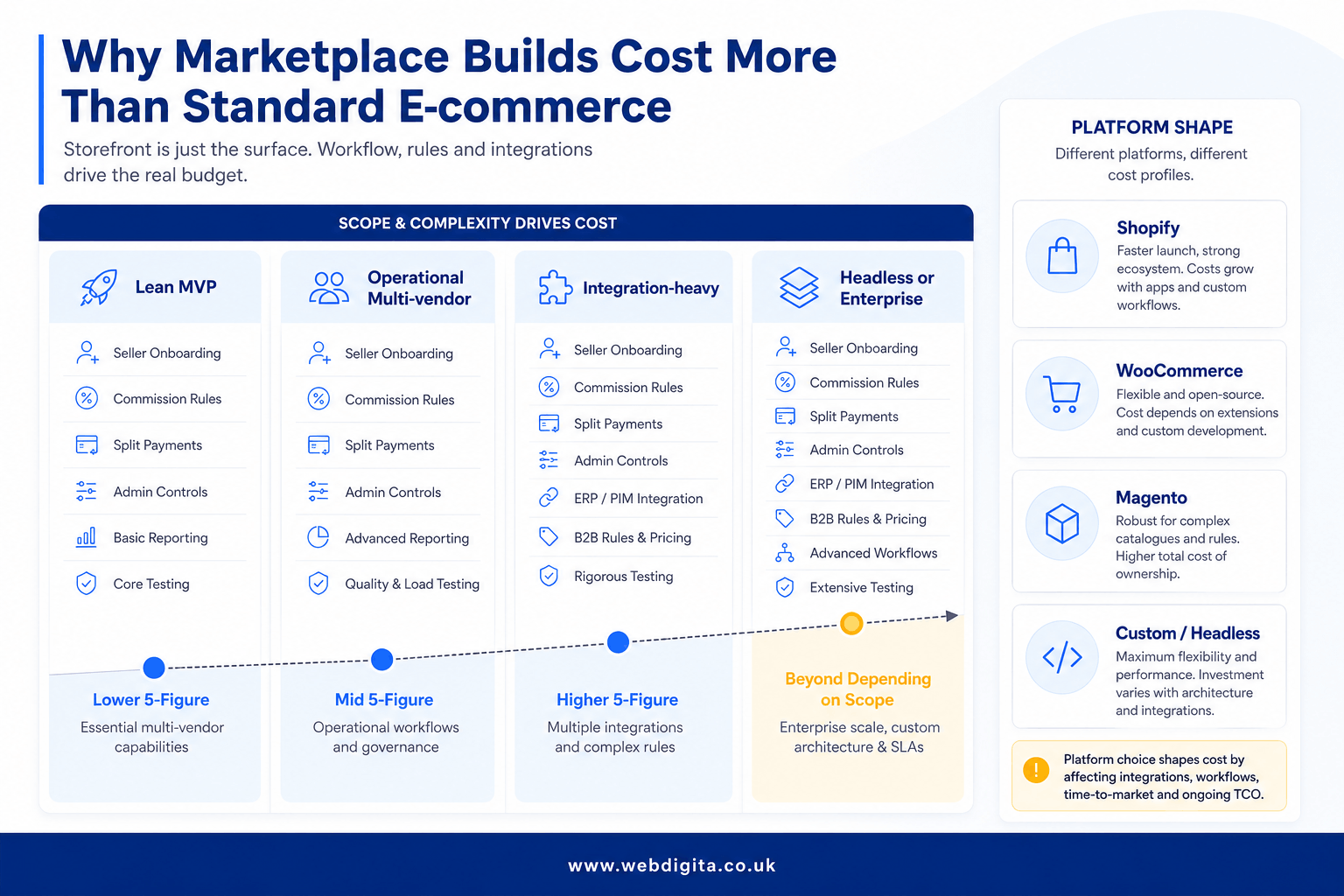Click Admin Controls text in Integration-heavy column
This screenshot has height=896, width=1344.
(621, 460)
